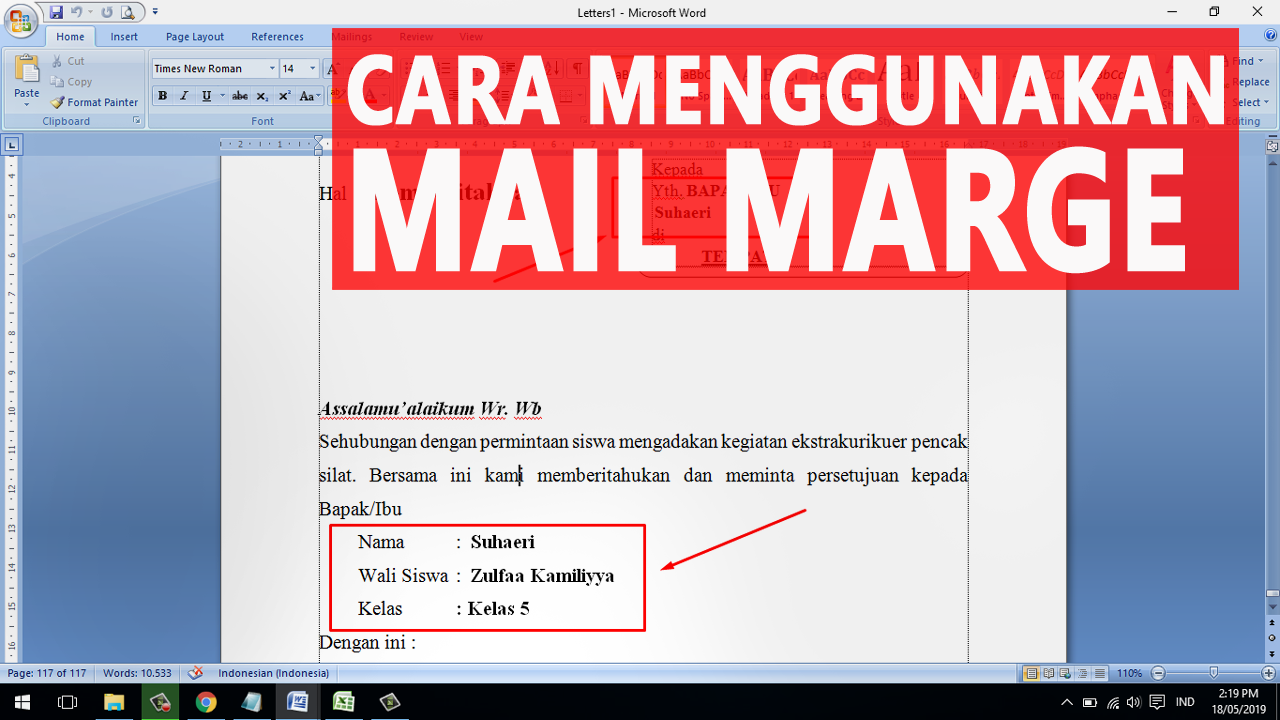The width and height of the screenshot is (1280, 720).
Task: Open word count from status bar
Action: pos(137,673)
